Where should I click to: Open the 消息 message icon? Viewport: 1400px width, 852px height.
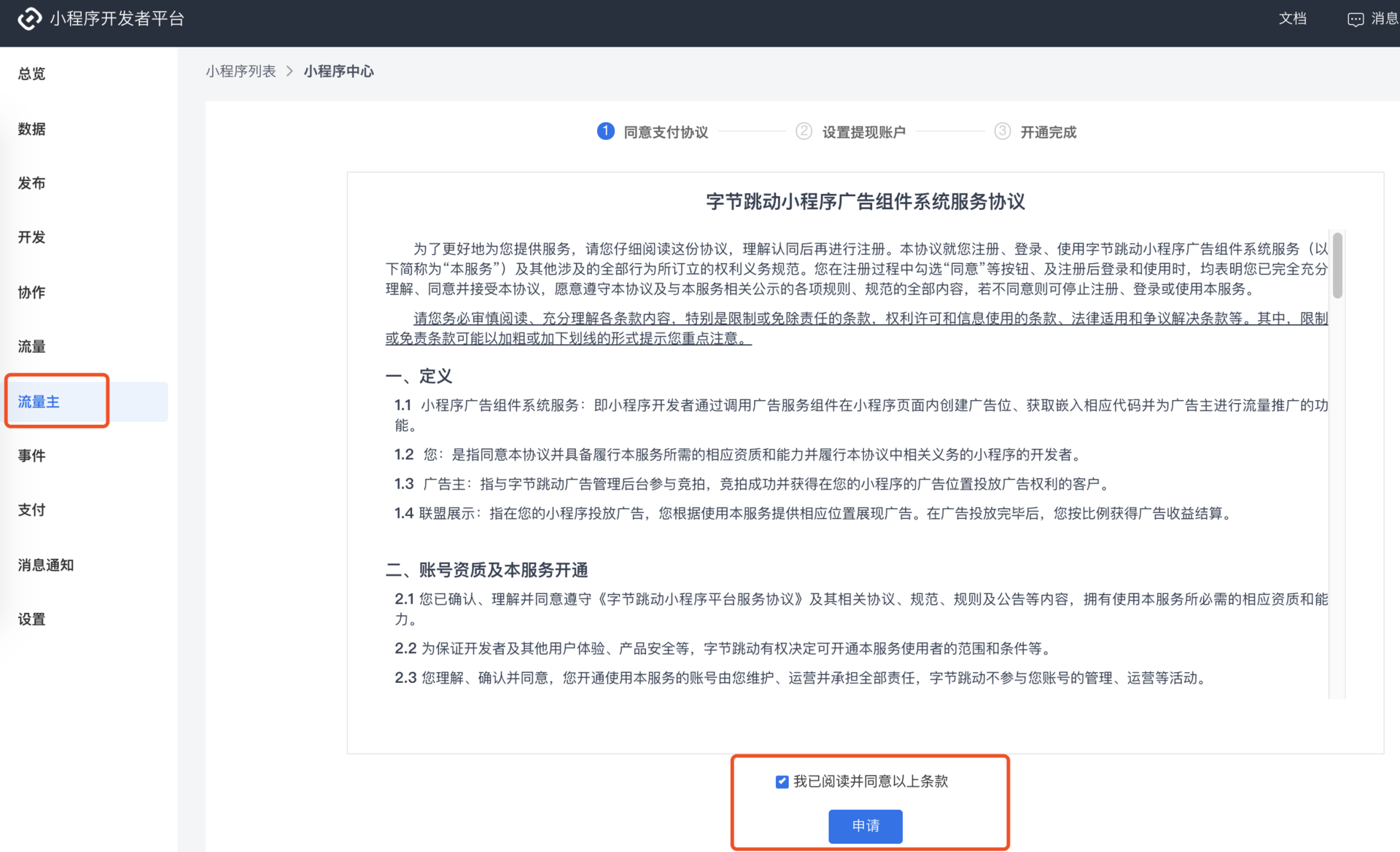click(1356, 18)
